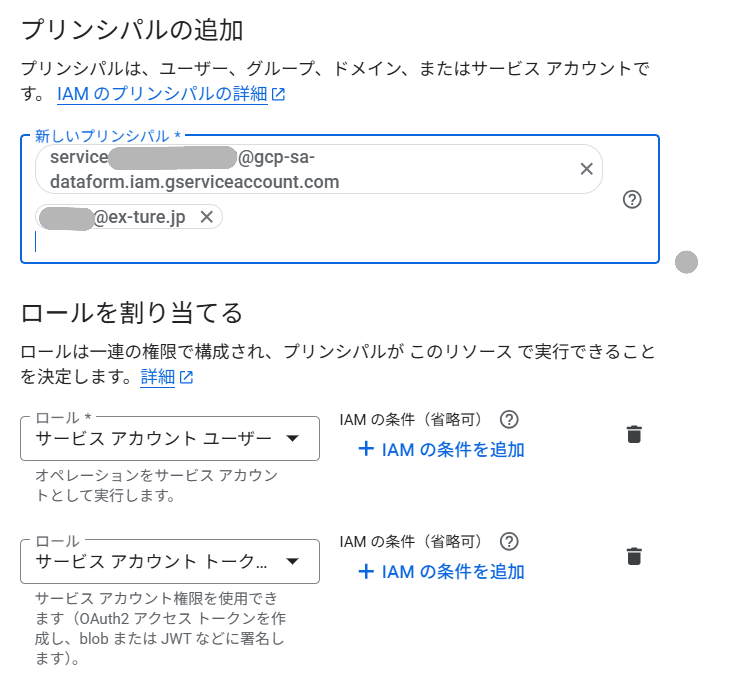Click help icon for second IAM condition
Image resolution: width=733 pixels, height=688 pixels.
pyautogui.click(x=509, y=541)
